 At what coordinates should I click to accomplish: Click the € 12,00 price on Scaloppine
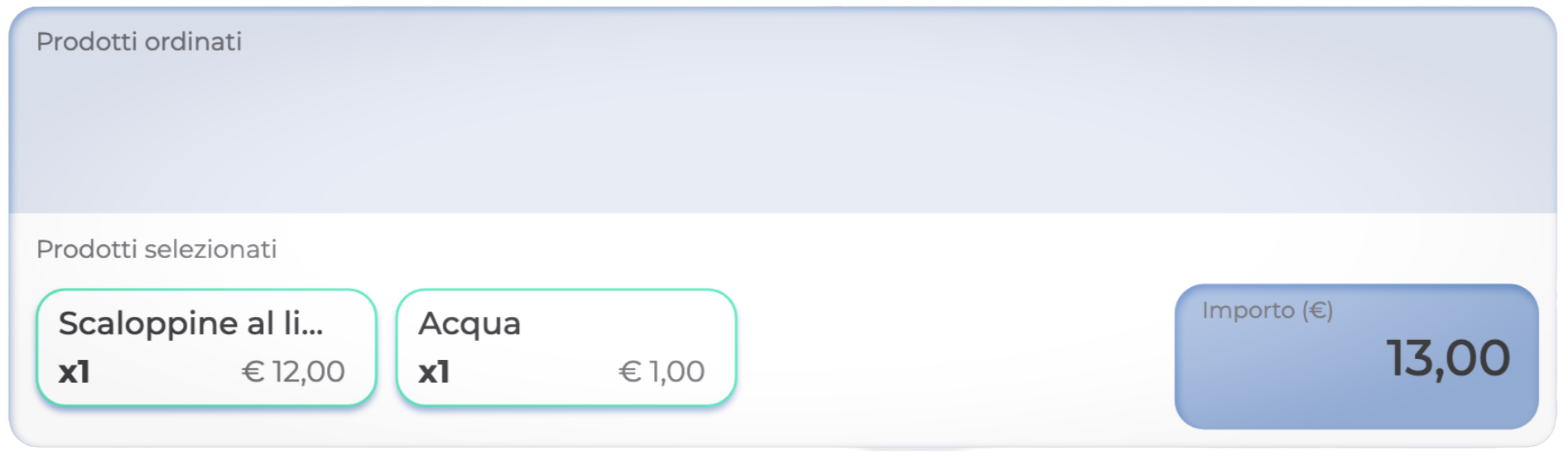click(294, 372)
